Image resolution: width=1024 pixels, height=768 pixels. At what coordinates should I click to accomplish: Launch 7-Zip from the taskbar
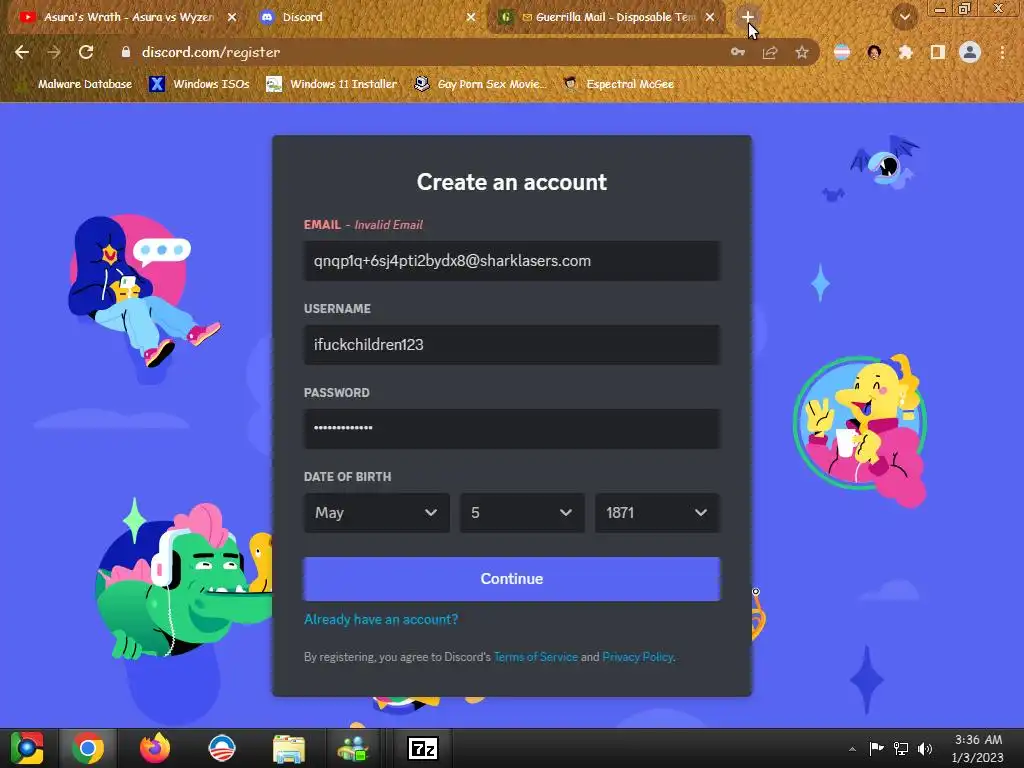423,748
